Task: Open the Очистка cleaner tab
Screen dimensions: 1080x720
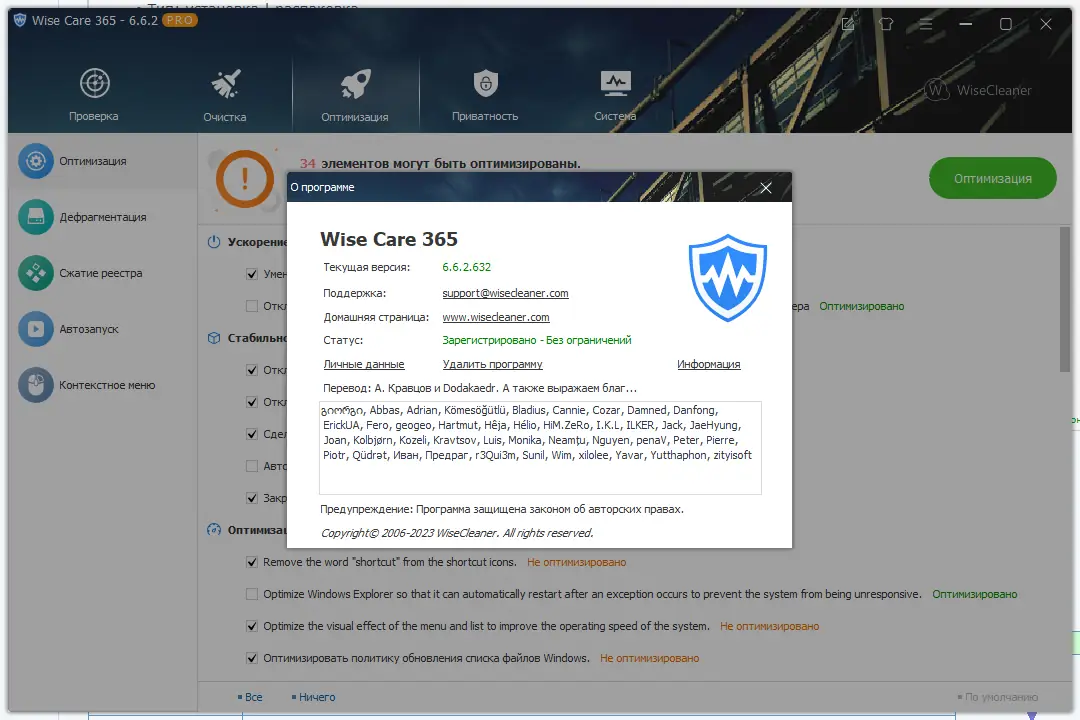Action: click(225, 94)
